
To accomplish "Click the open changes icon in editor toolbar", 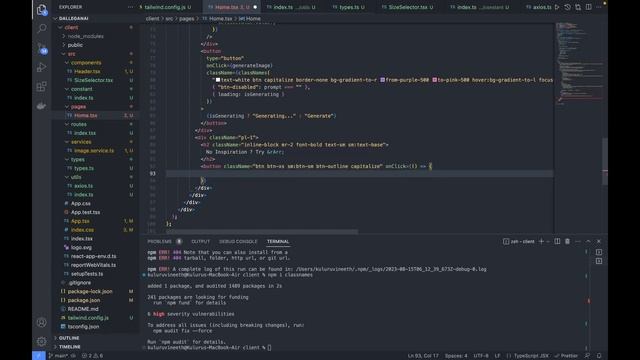I will tap(578, 7).
